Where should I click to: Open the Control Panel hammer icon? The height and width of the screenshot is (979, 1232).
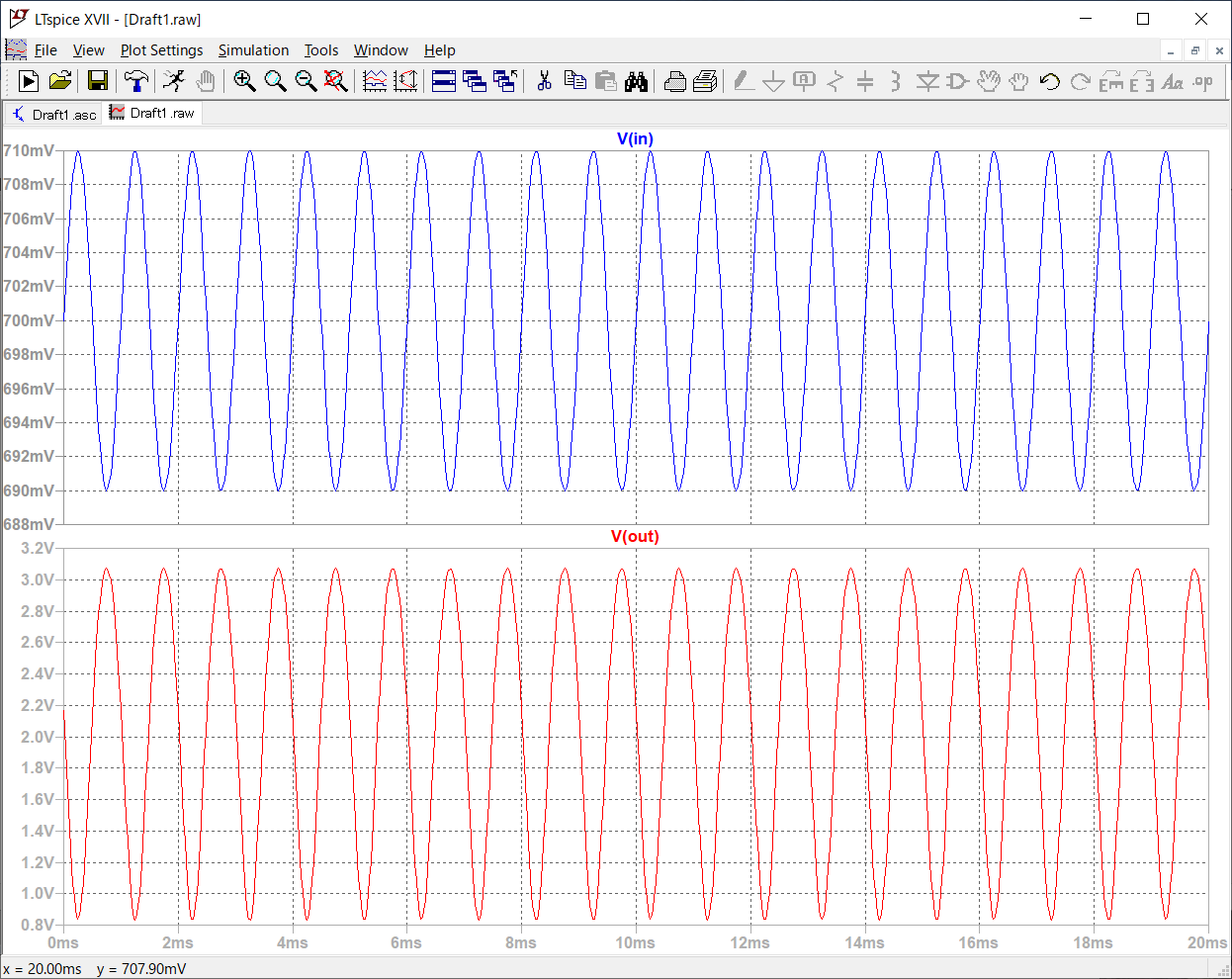(x=135, y=81)
